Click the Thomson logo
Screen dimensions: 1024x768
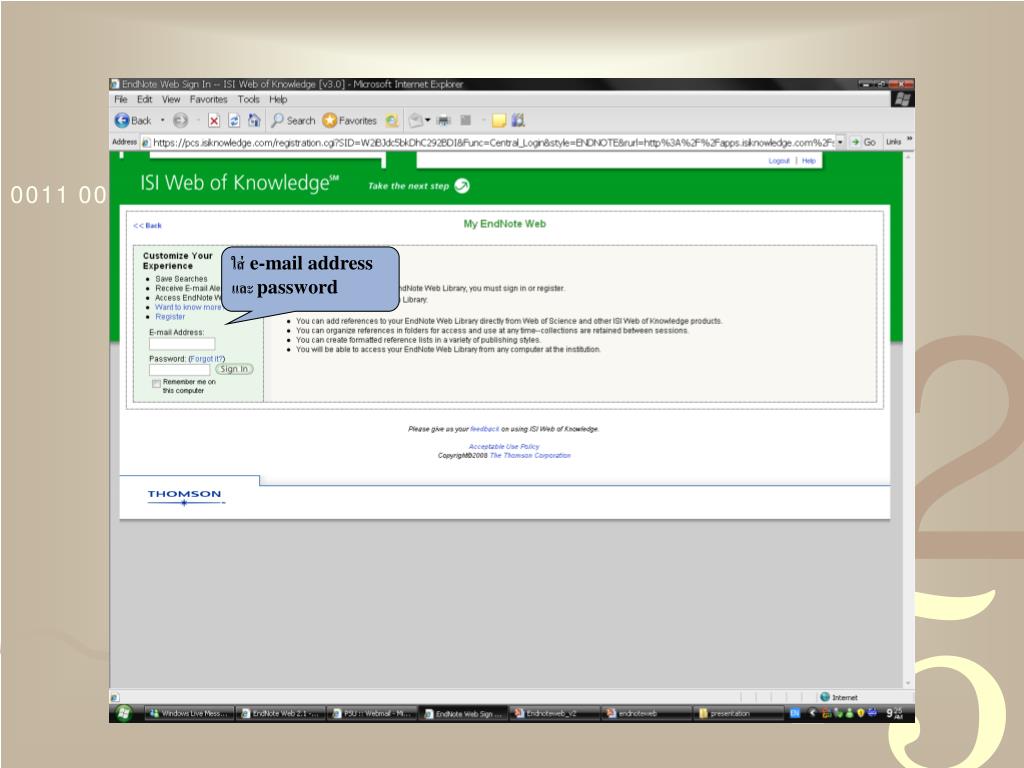pyautogui.click(x=185, y=496)
